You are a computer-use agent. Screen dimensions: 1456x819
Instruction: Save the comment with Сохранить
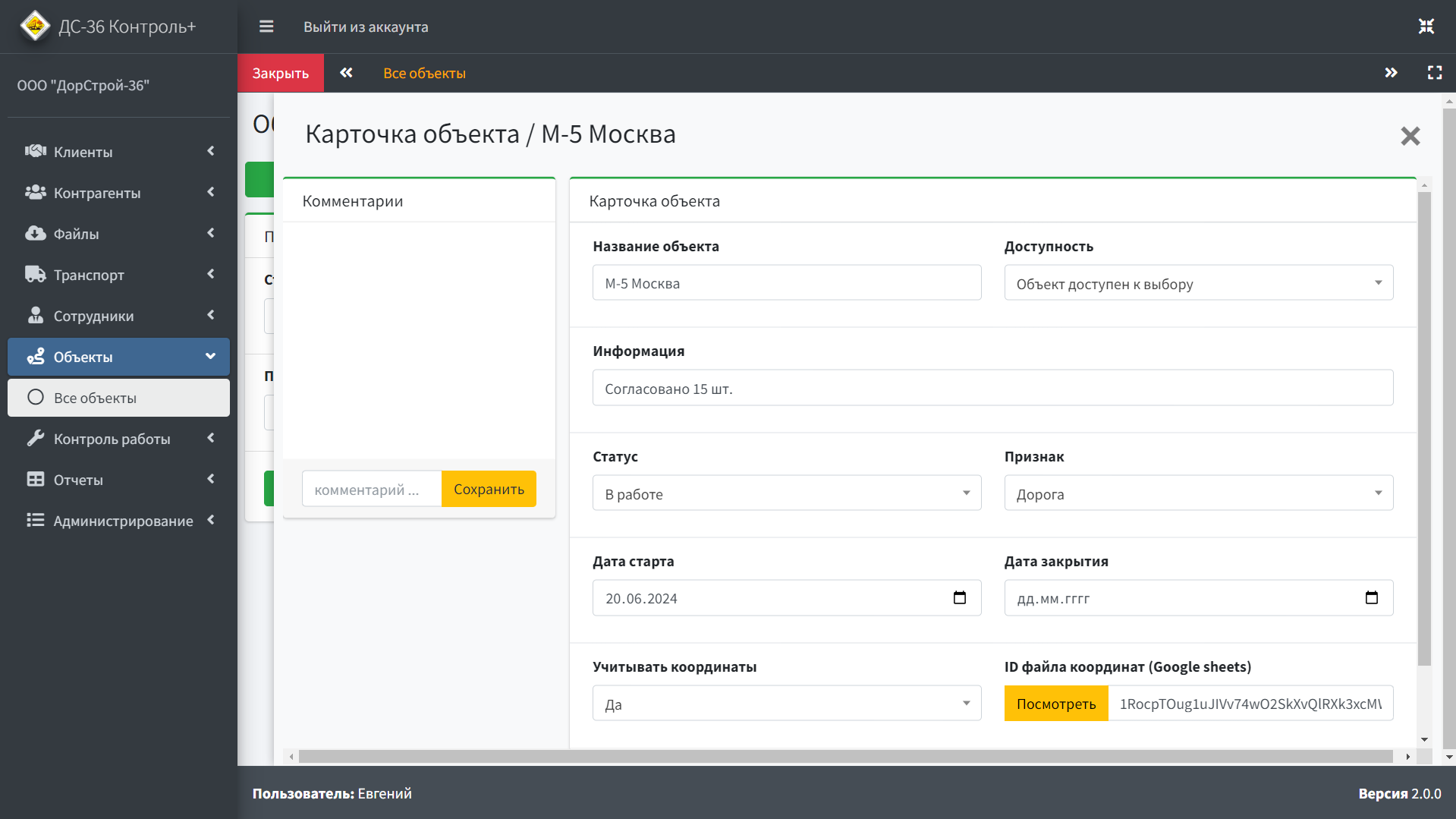489,489
